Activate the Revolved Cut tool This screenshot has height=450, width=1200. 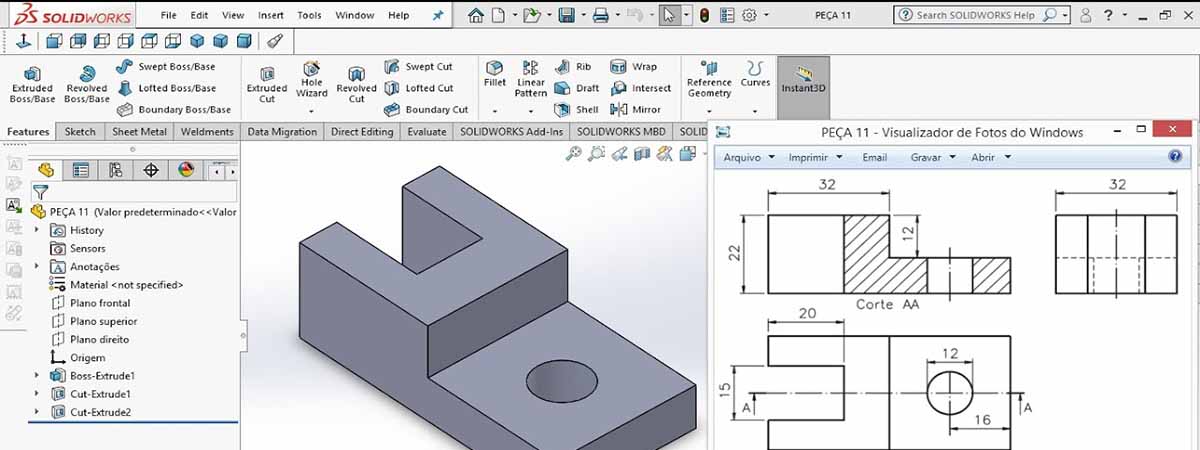click(x=356, y=85)
